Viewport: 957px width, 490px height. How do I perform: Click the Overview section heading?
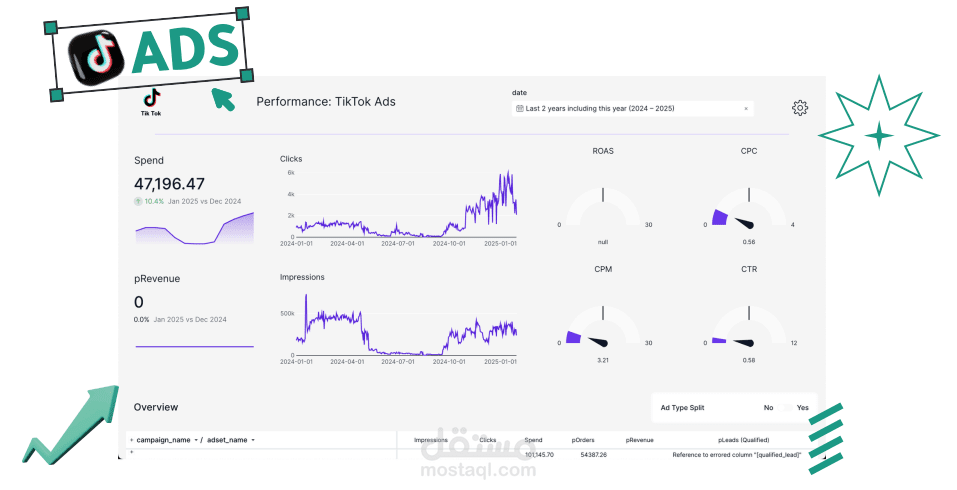(x=156, y=407)
